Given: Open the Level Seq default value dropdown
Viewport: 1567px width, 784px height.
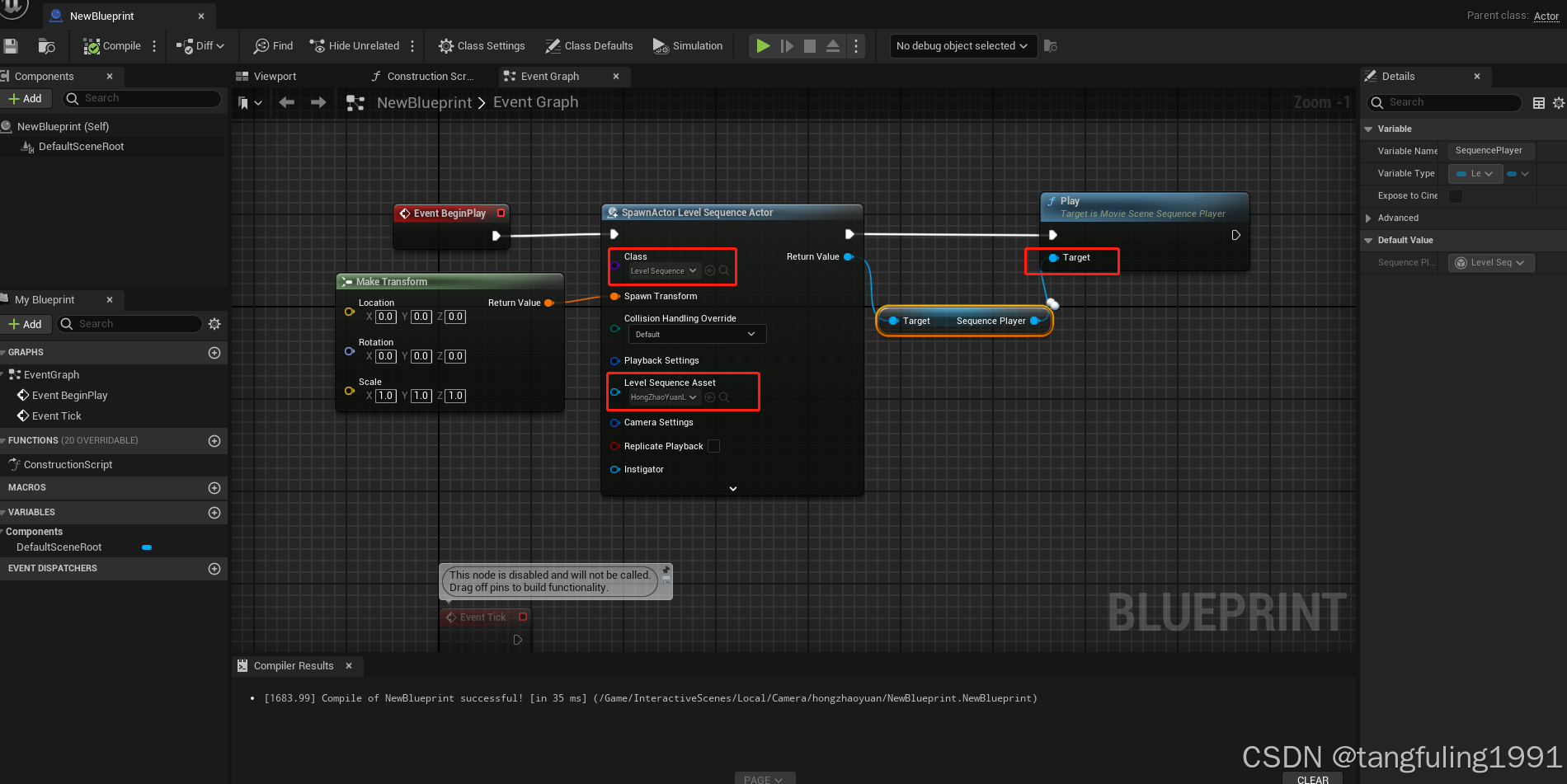Looking at the screenshot, I should coord(1490,263).
